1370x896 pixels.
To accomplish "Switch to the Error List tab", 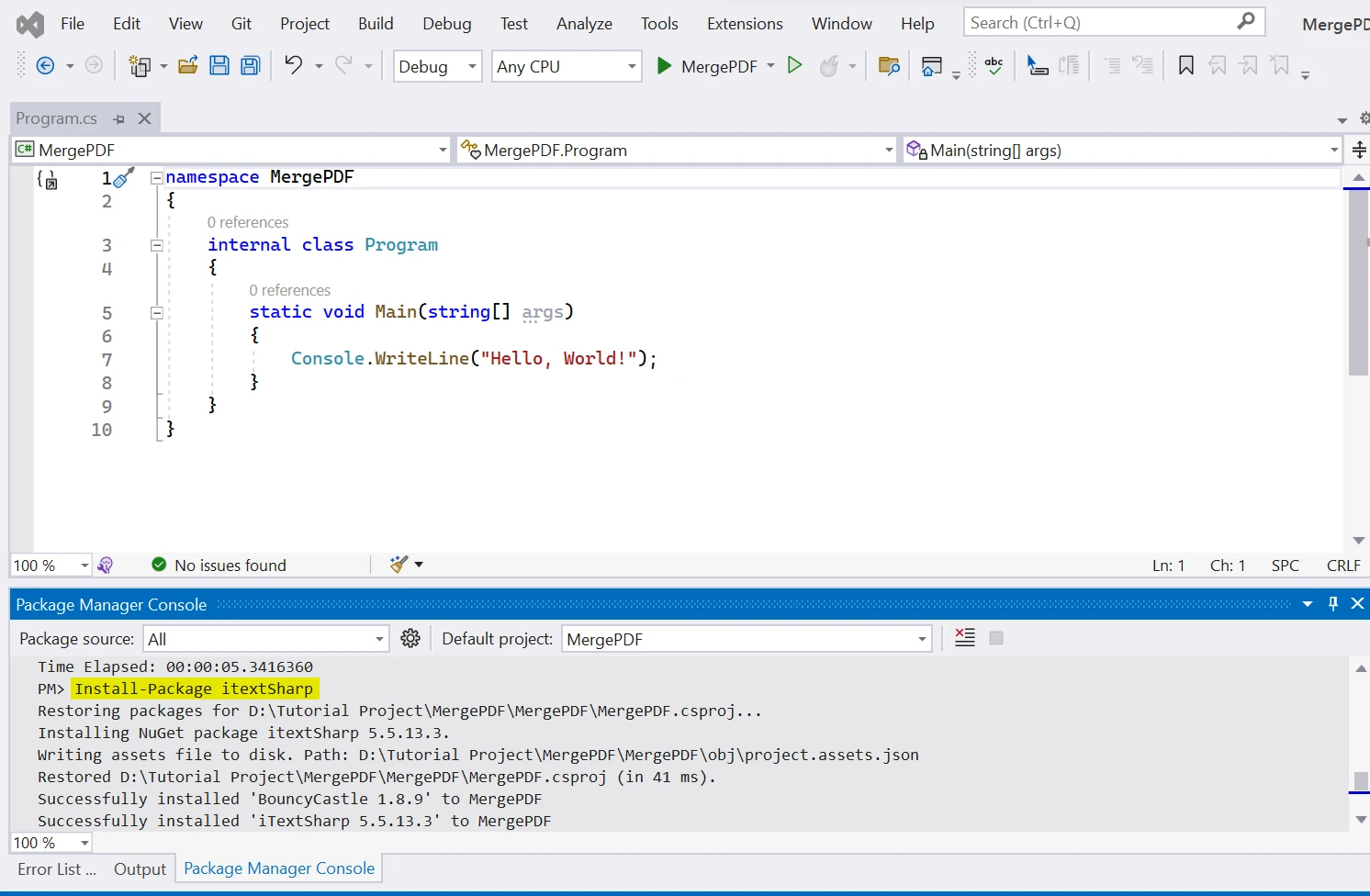I will click(x=57, y=868).
